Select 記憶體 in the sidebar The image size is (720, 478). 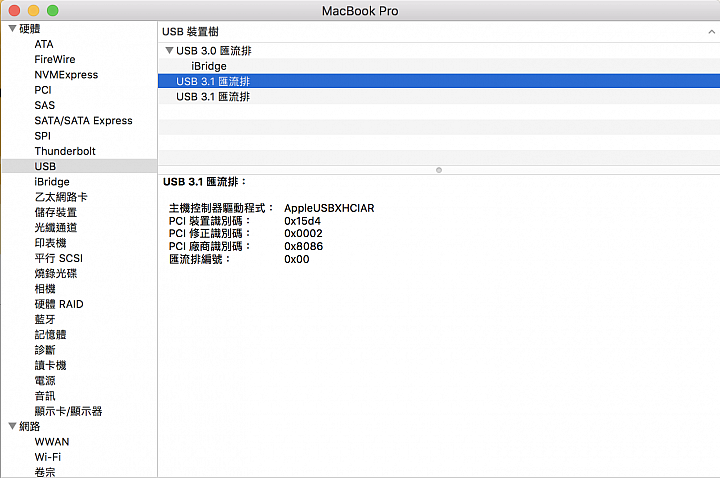50,335
